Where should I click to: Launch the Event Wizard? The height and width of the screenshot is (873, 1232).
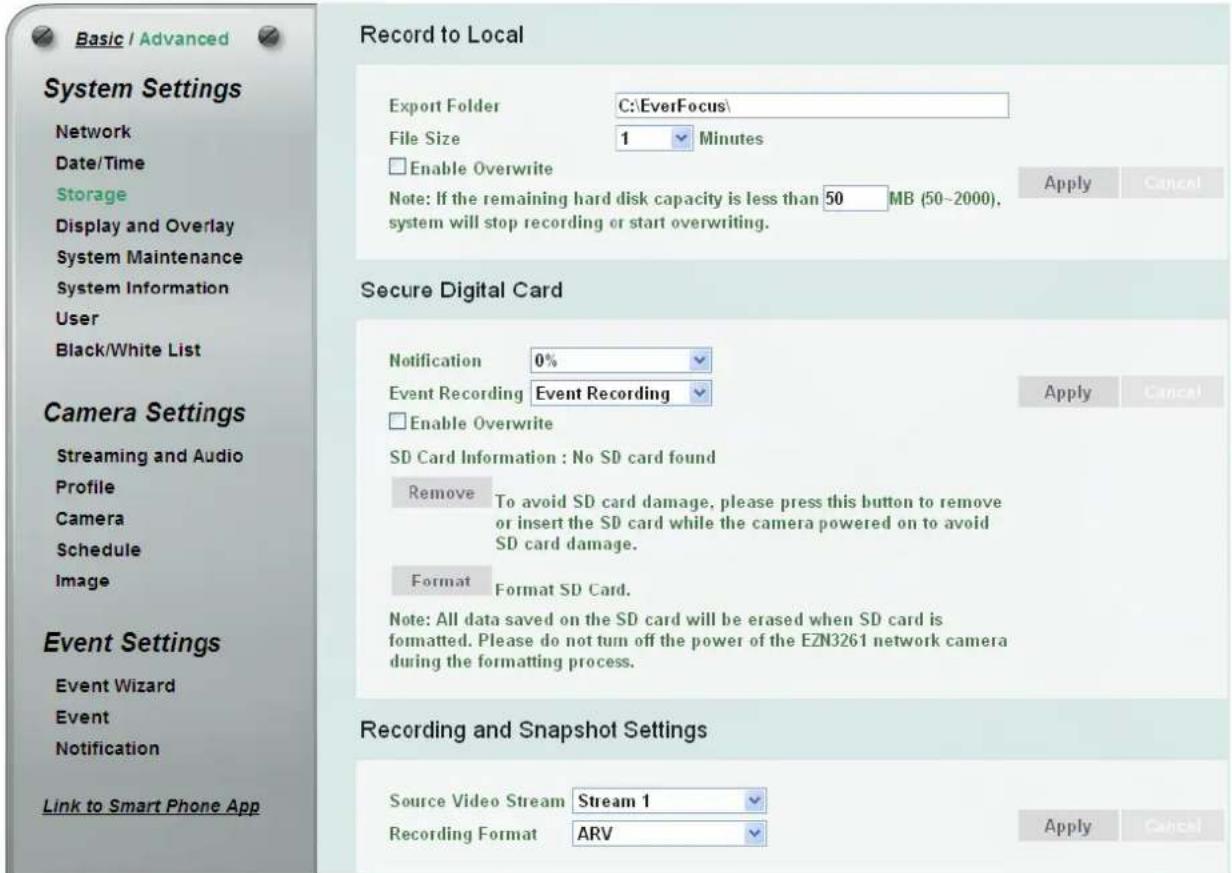click(118, 686)
